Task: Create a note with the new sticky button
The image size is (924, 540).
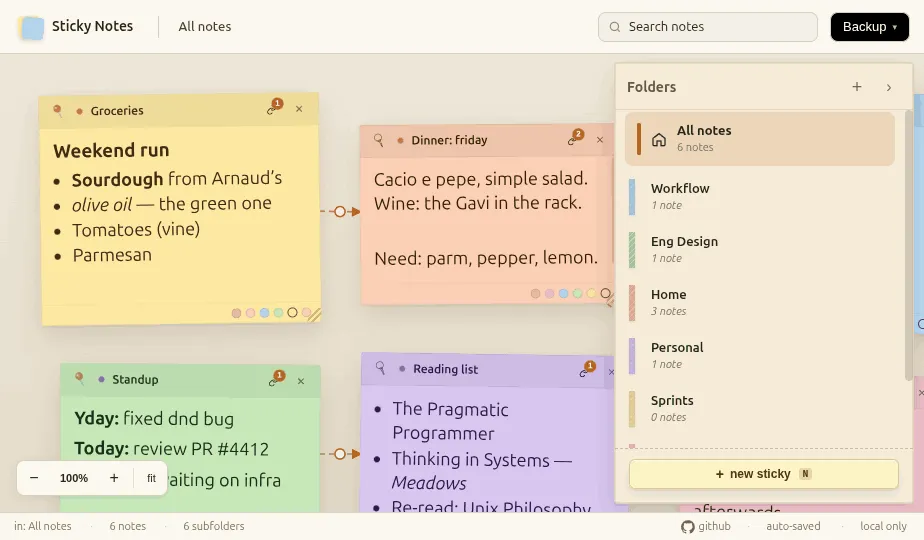Action: coord(764,474)
